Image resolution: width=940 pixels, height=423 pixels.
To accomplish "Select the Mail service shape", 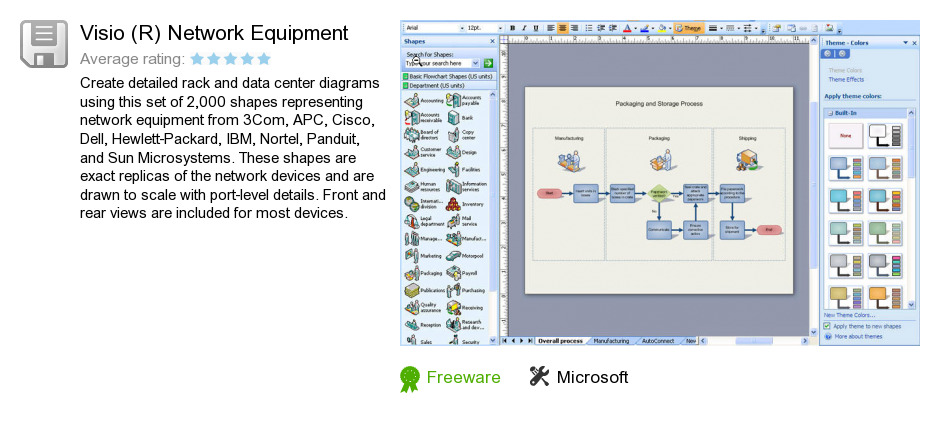I will coord(462,221).
